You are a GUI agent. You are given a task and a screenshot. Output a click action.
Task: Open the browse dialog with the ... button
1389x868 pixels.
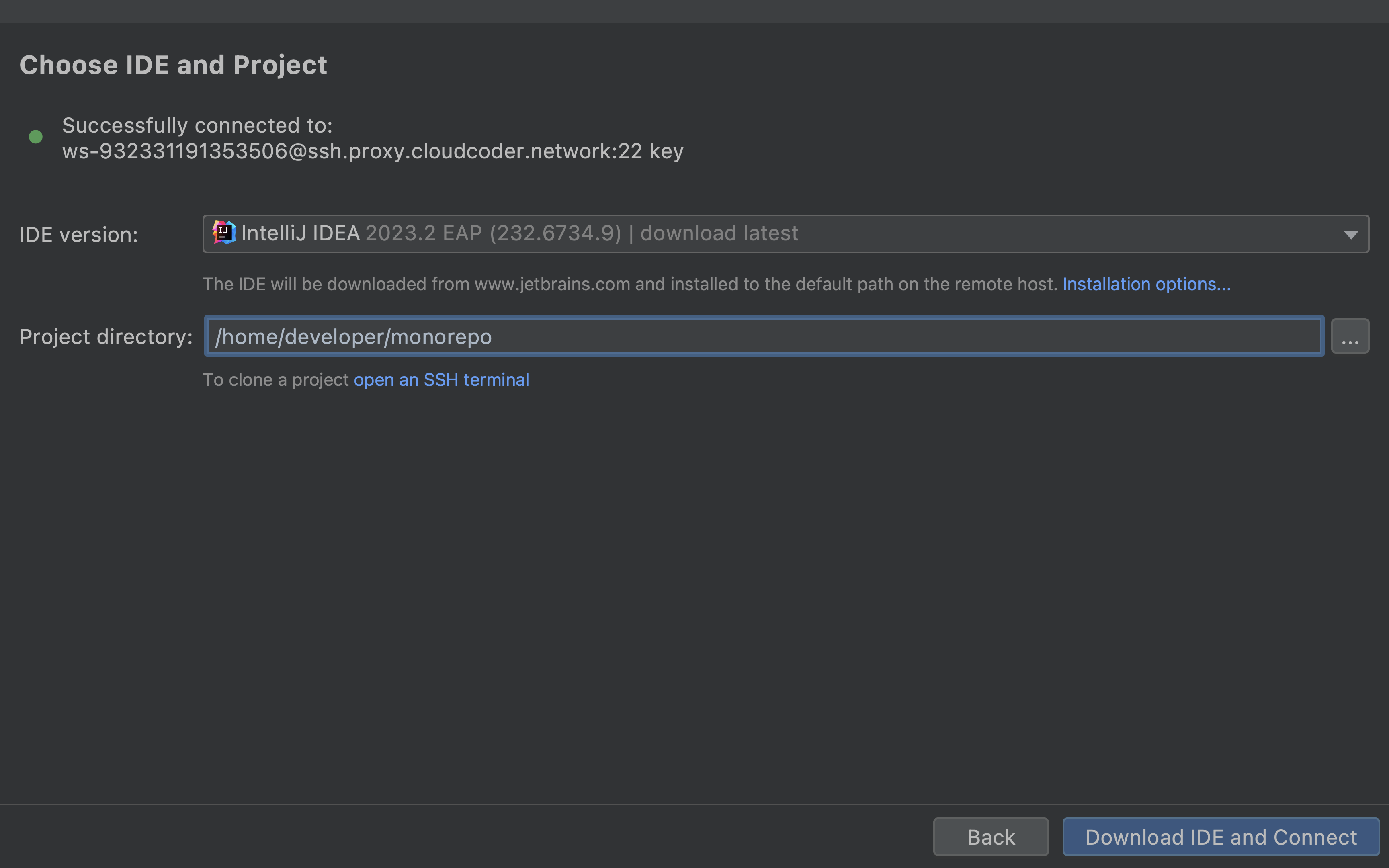coord(1350,336)
